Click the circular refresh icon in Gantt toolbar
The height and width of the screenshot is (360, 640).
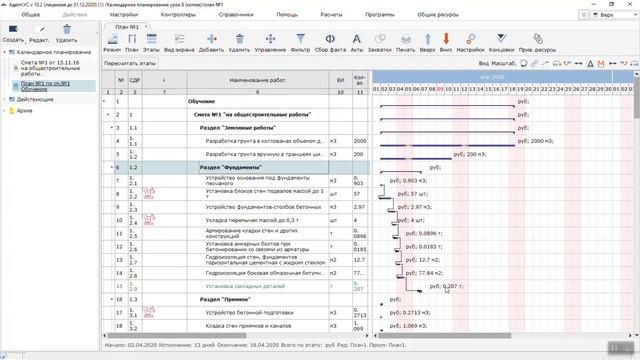click(x=524, y=63)
